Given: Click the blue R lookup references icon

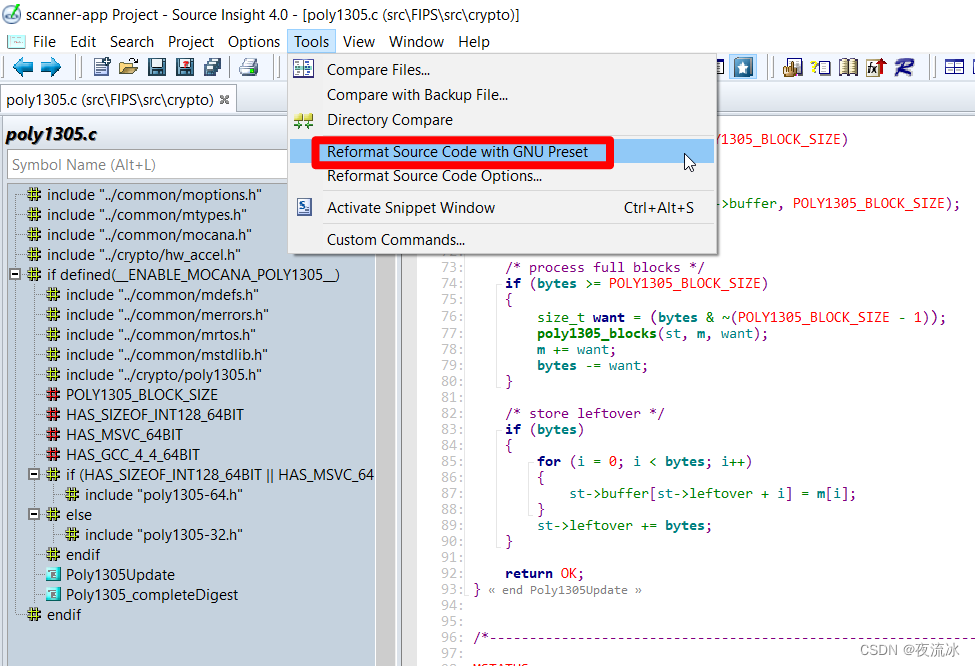Looking at the screenshot, I should [904, 67].
